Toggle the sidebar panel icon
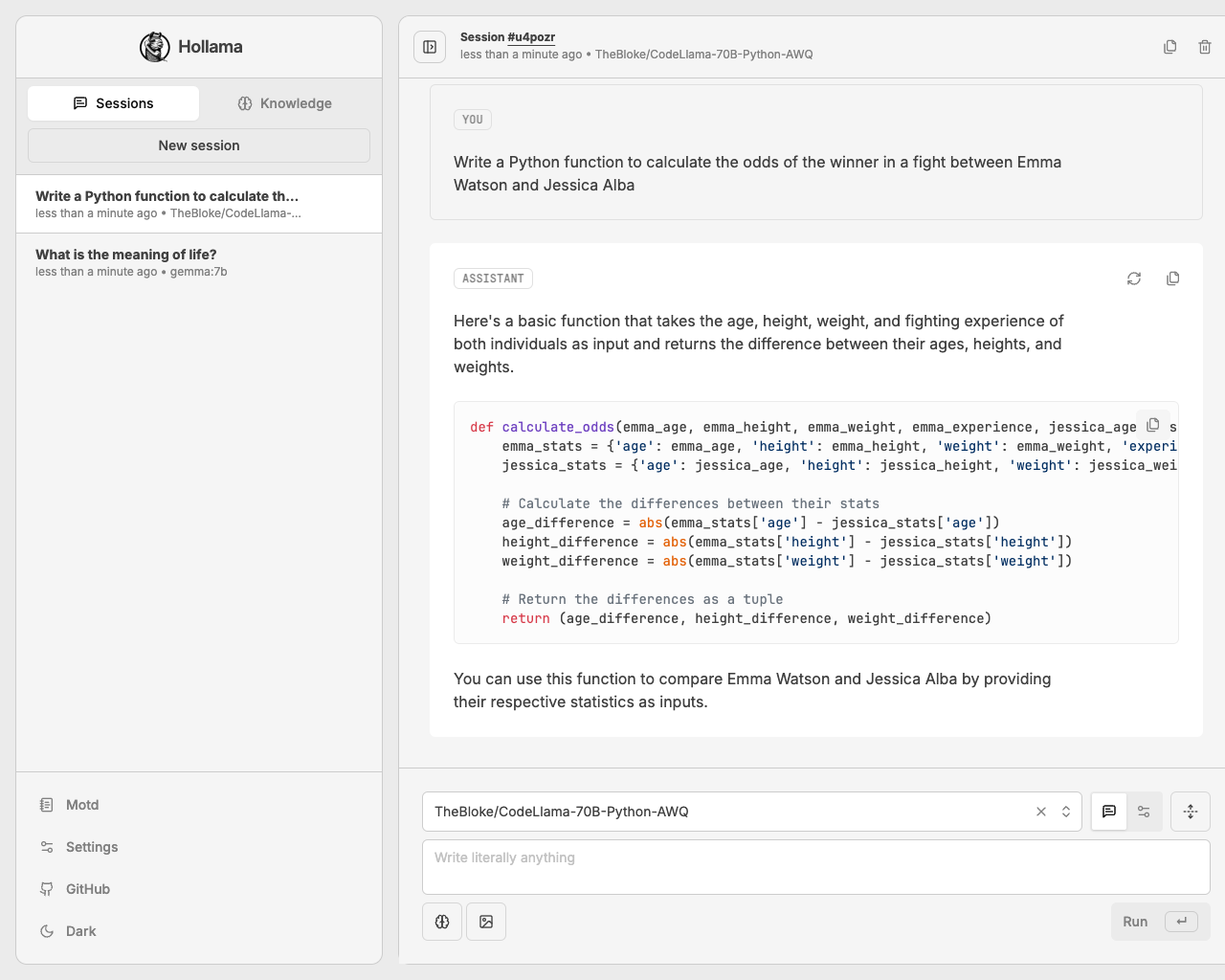Viewport: 1225px width, 980px height. tap(430, 47)
